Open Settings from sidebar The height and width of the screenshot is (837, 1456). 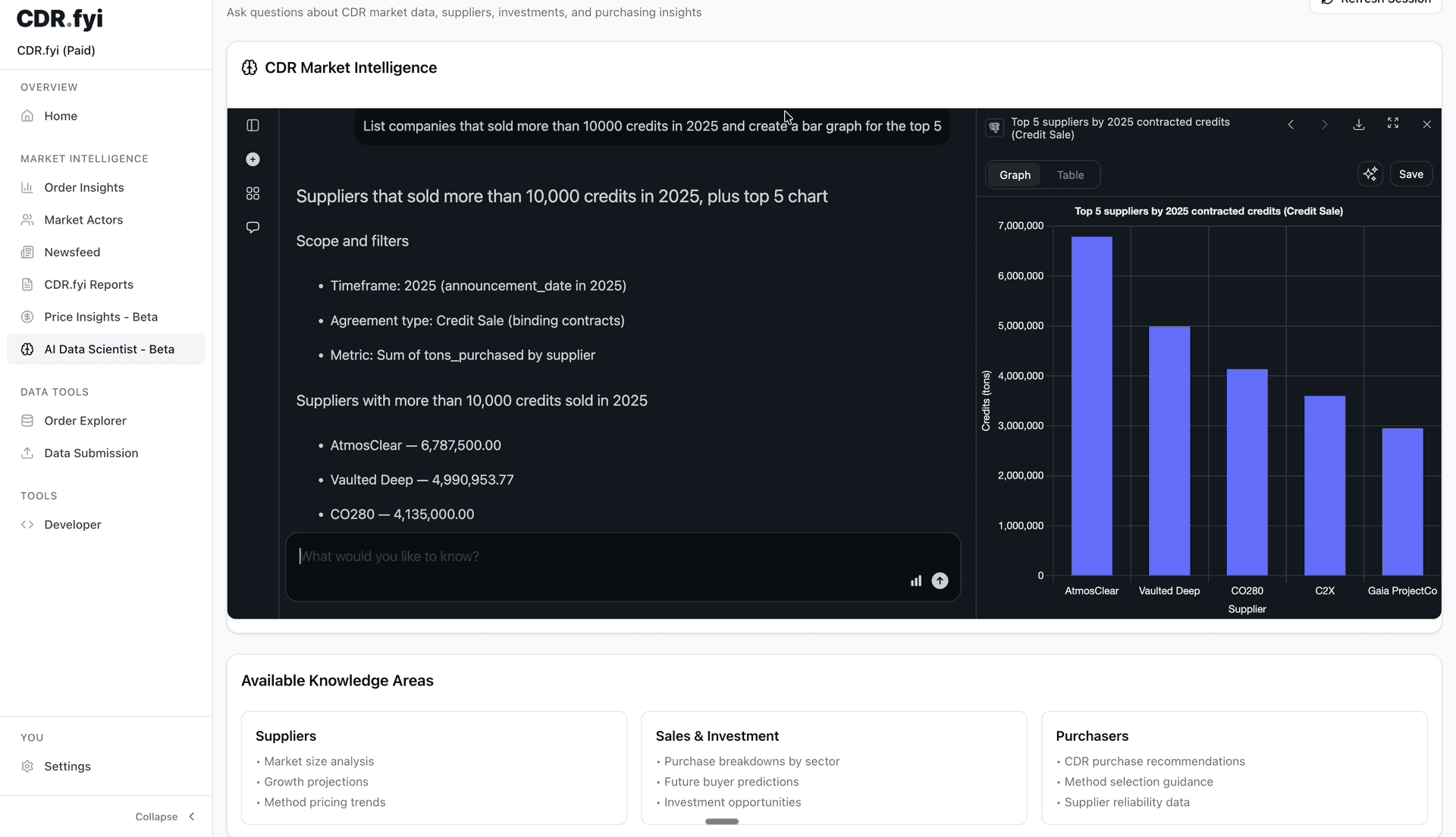(x=67, y=766)
